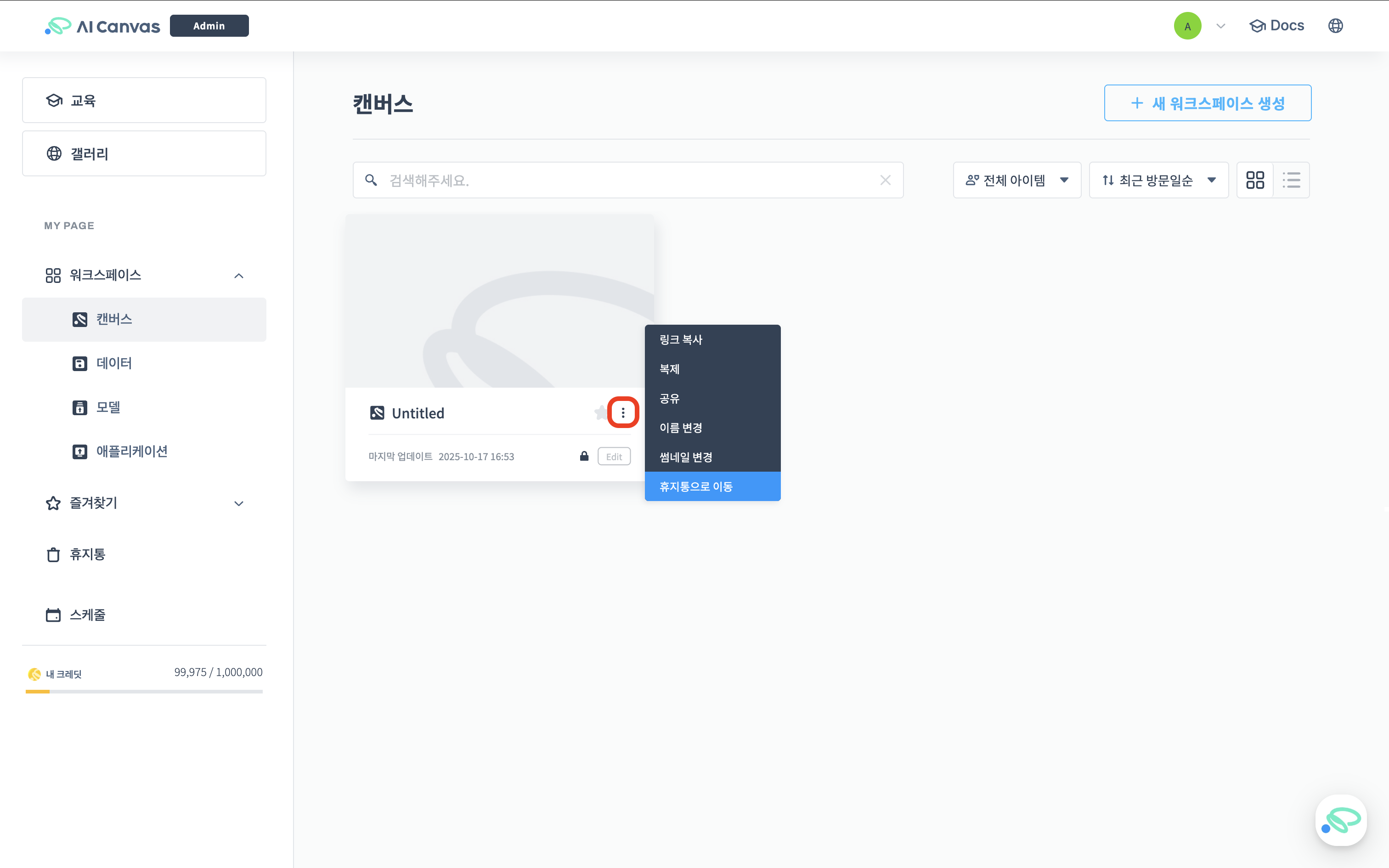Click the globe language icon in header

1335,26
